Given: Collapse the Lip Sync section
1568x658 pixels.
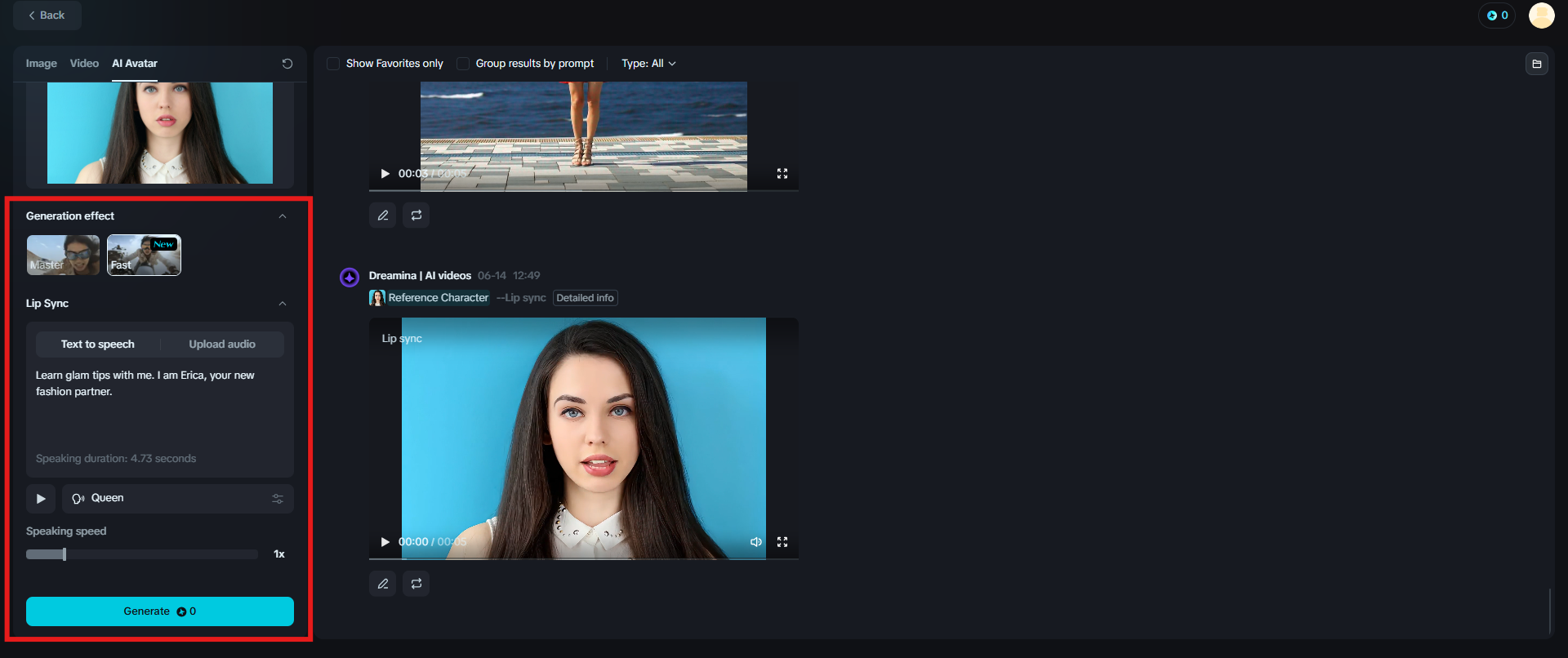Looking at the screenshot, I should click(x=283, y=304).
